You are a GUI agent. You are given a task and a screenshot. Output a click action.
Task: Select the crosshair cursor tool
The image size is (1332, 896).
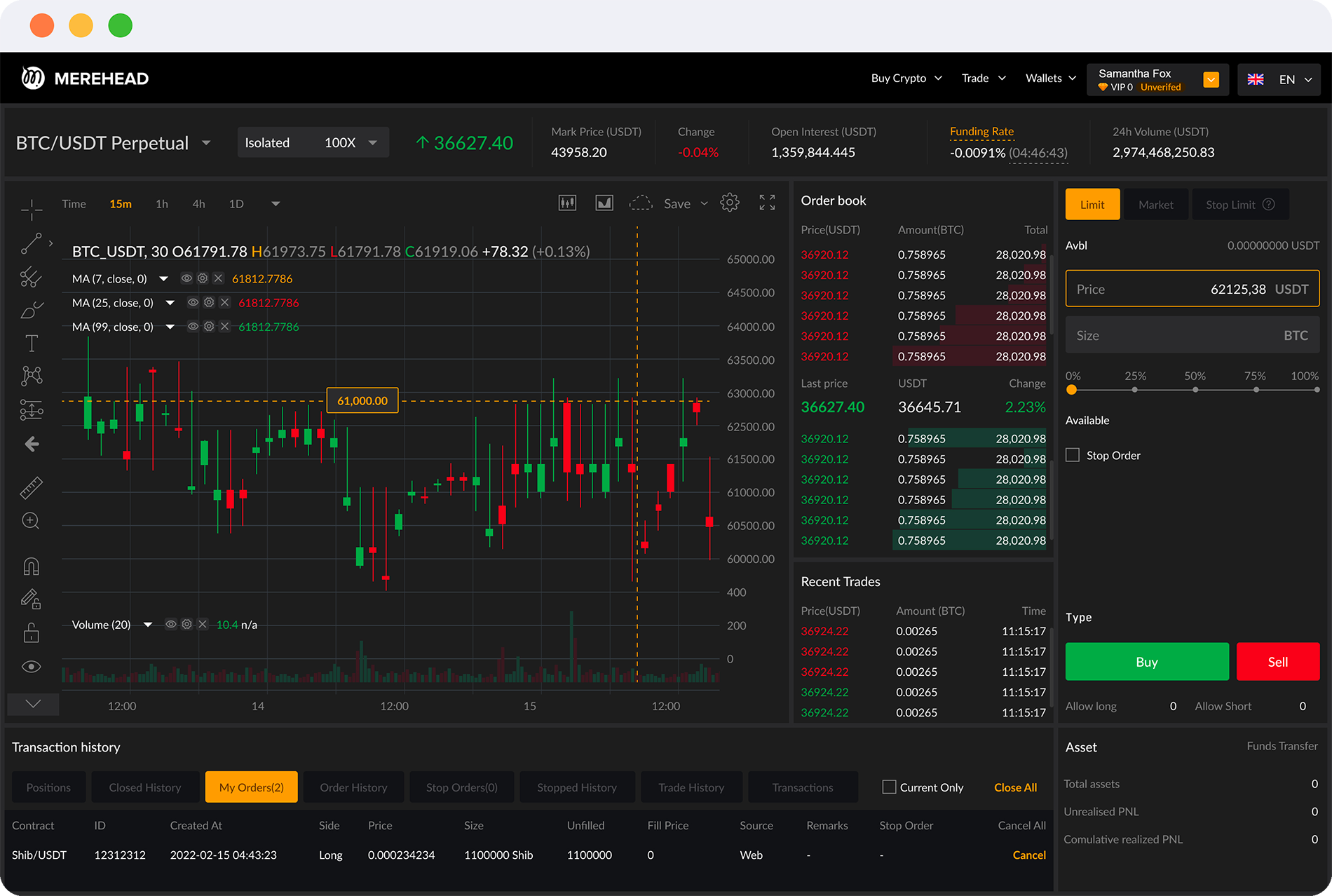coord(32,208)
